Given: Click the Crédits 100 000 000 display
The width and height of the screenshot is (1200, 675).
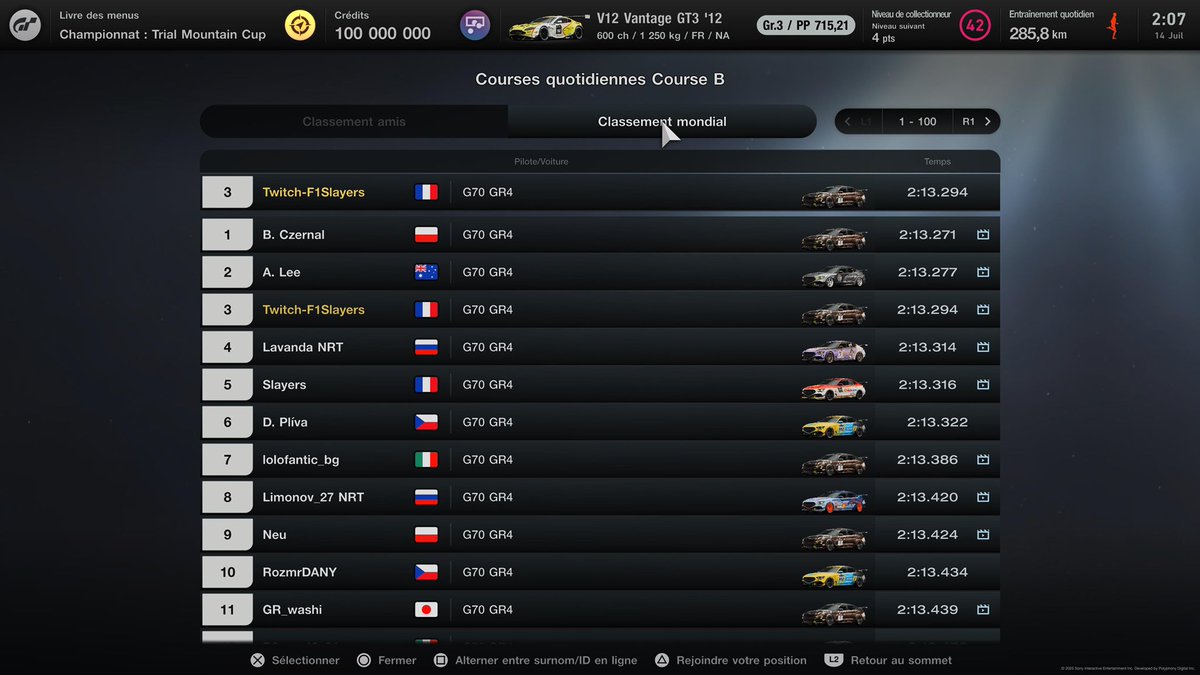Looking at the screenshot, I should point(382,27).
